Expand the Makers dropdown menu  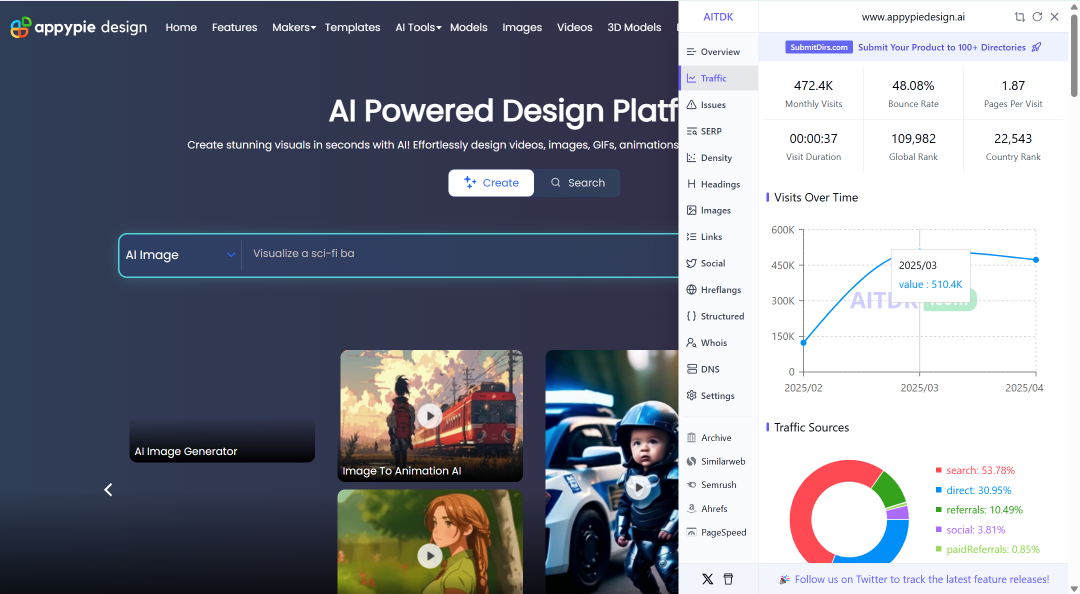click(294, 28)
